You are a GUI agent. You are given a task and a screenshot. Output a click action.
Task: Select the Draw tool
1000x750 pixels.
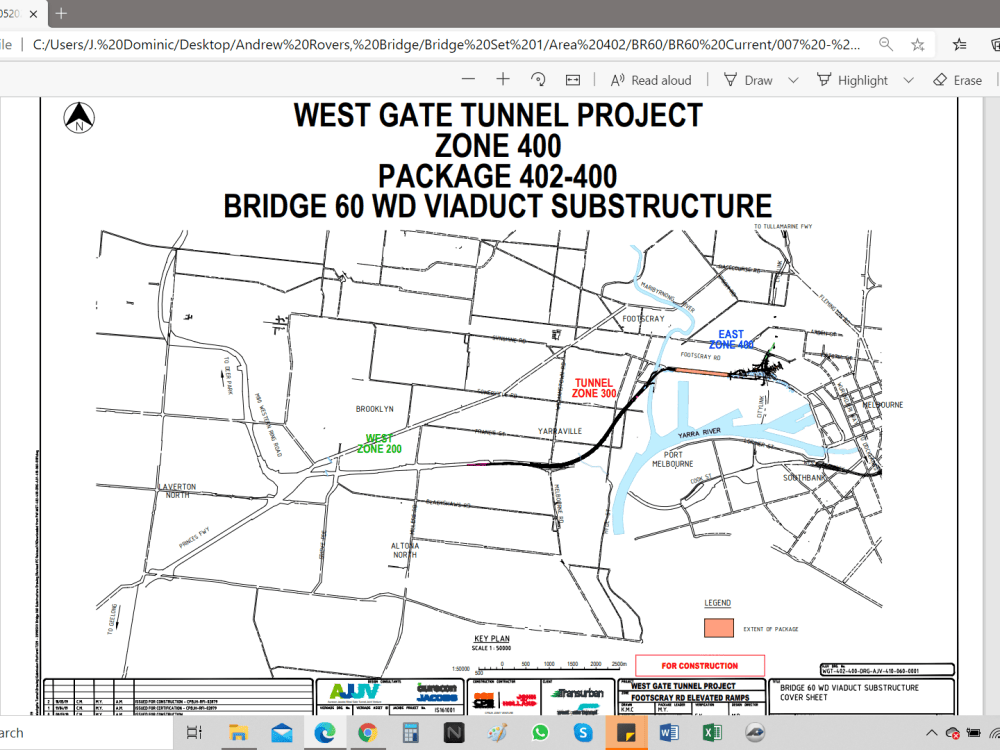click(748, 80)
